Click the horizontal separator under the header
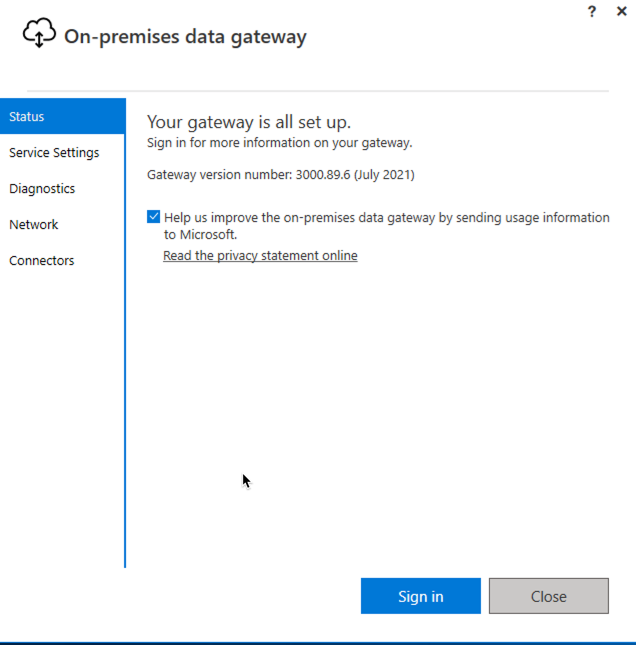 (318, 91)
